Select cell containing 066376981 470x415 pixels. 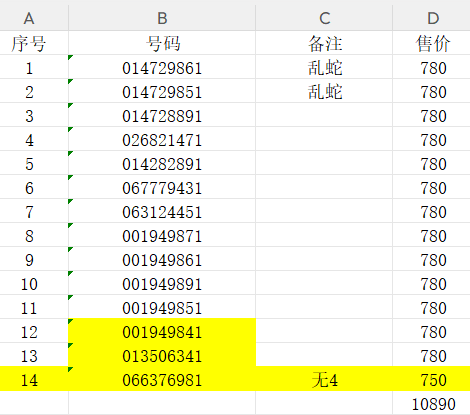pyautogui.click(x=162, y=379)
